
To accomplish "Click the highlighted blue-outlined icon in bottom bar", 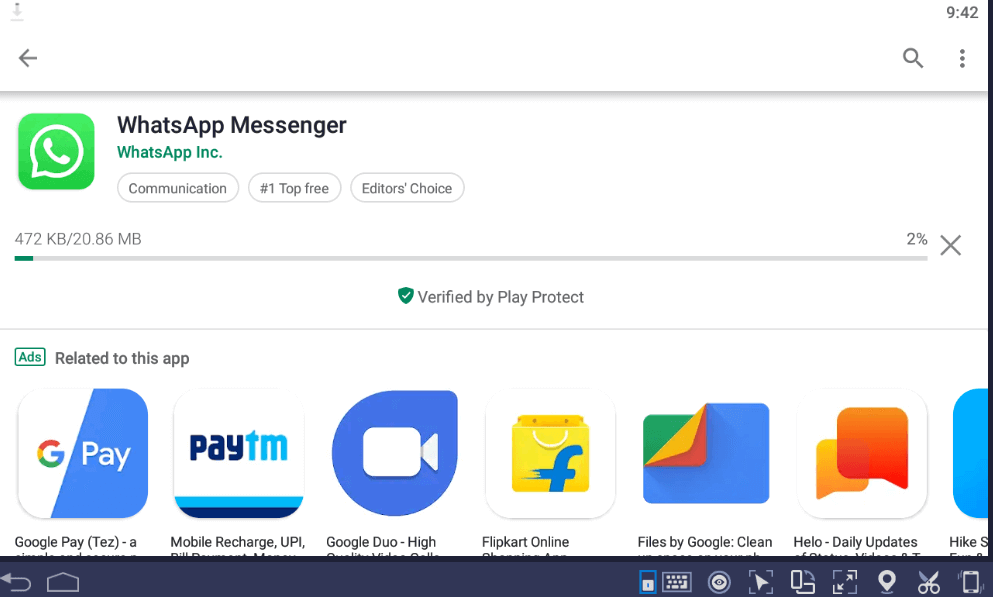I will (x=647, y=582).
